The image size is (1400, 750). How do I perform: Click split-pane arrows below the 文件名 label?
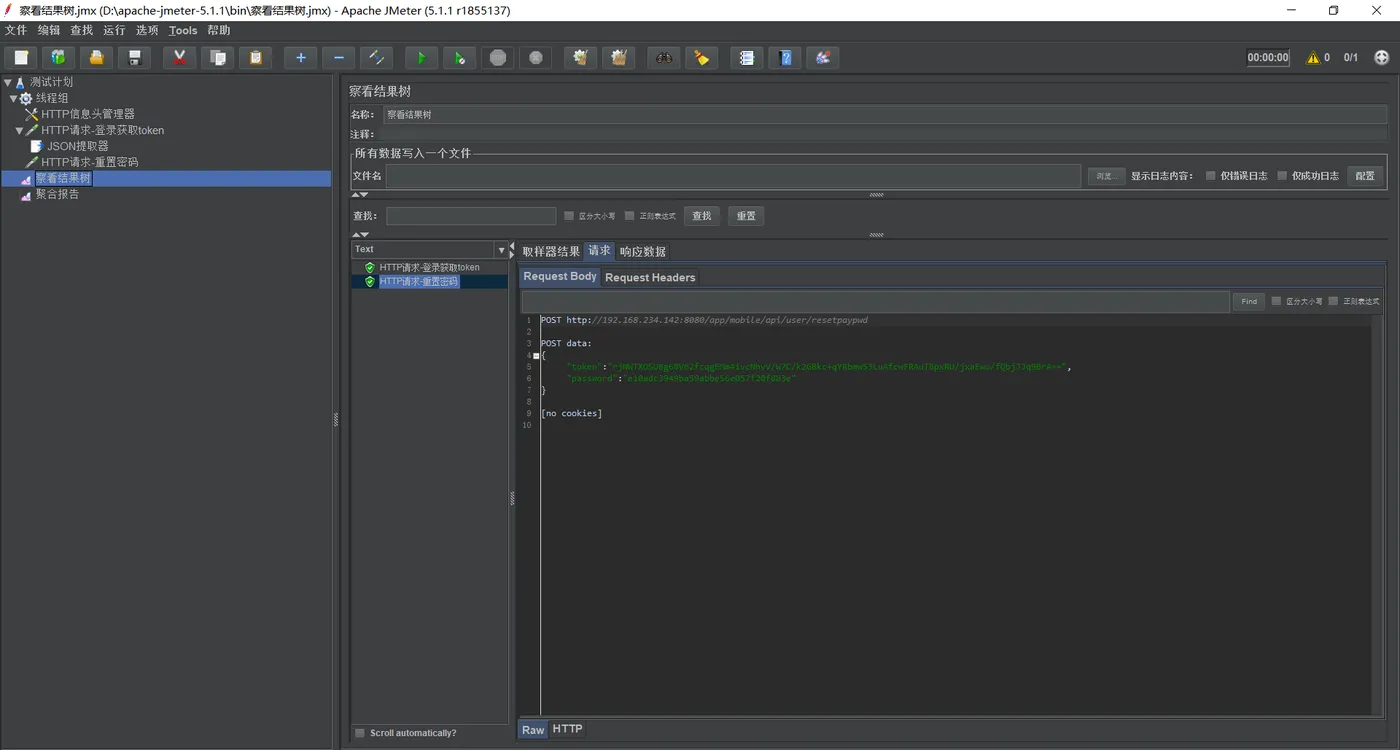click(361, 195)
